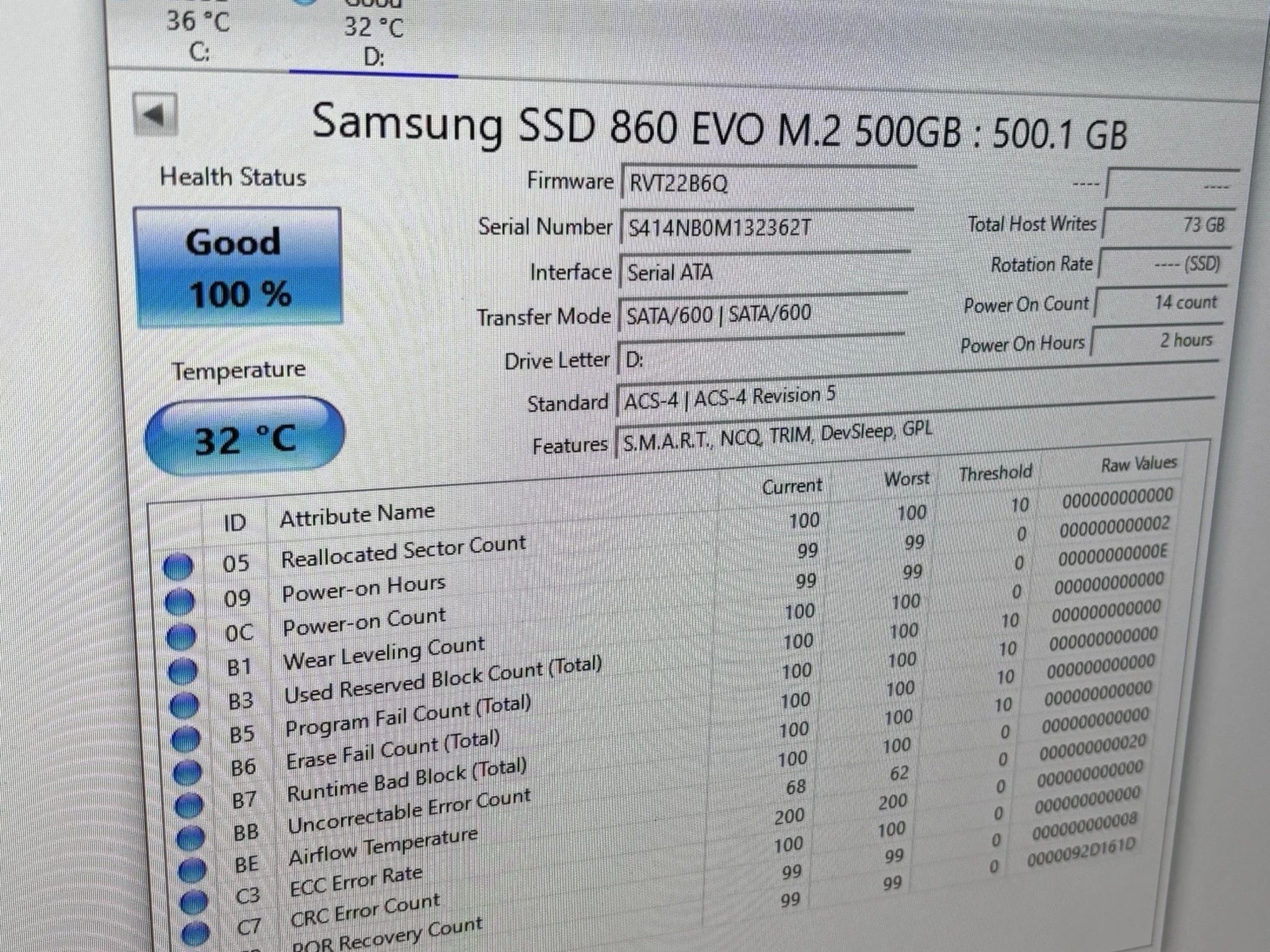Select the C: drive tab
Screen dimensions: 1270x952
click(198, 34)
